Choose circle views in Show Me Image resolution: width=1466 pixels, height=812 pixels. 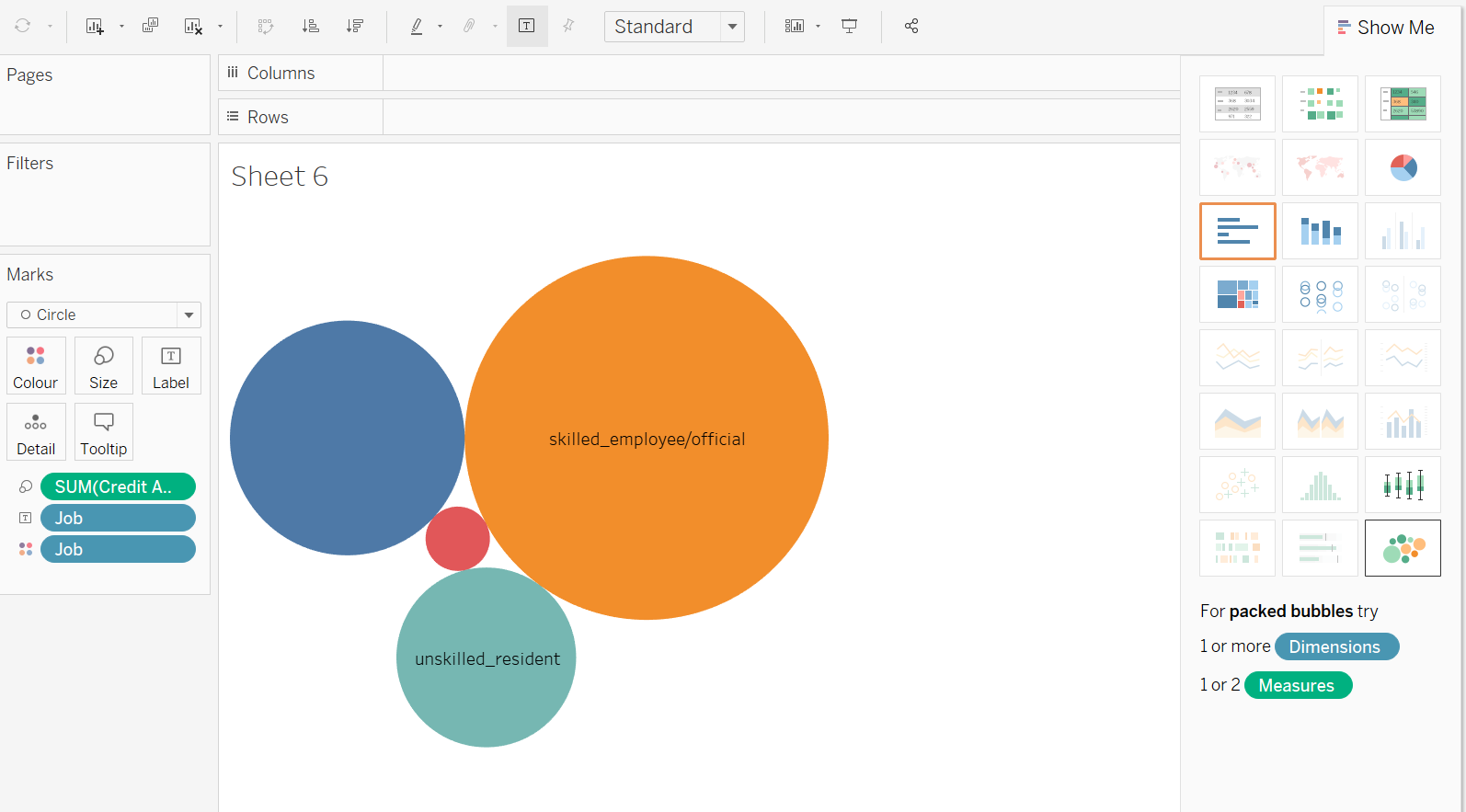pyautogui.click(x=1320, y=294)
